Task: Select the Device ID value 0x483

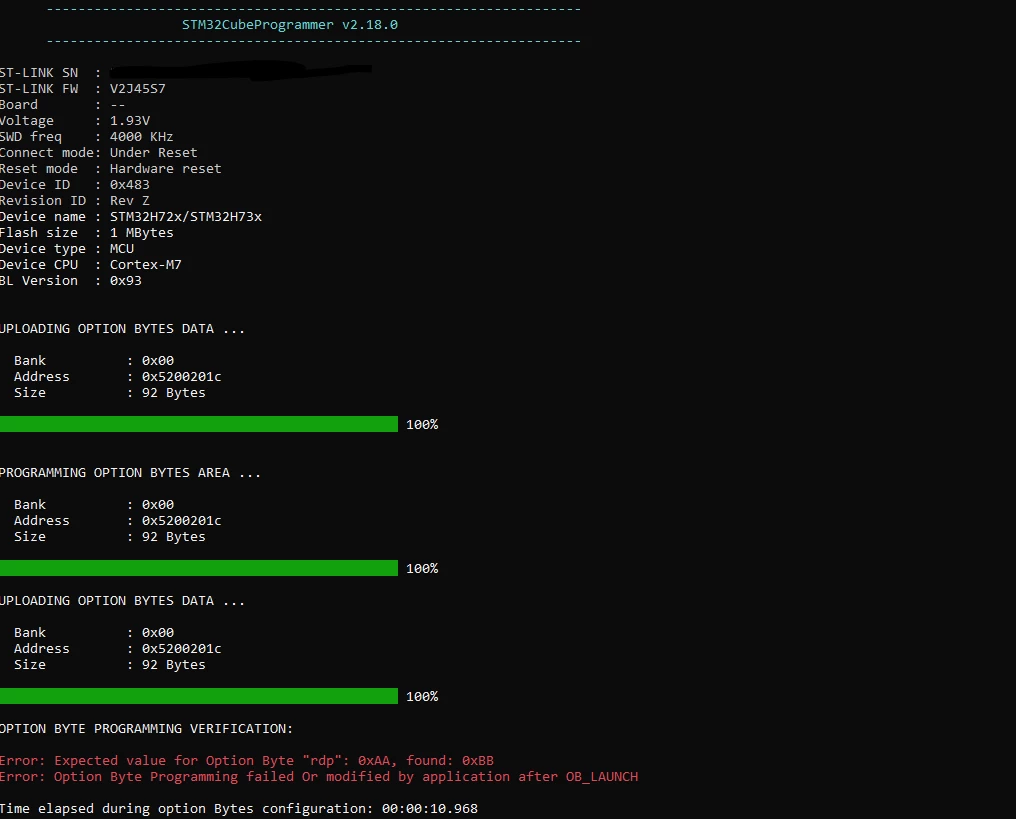Action: [x=130, y=185]
